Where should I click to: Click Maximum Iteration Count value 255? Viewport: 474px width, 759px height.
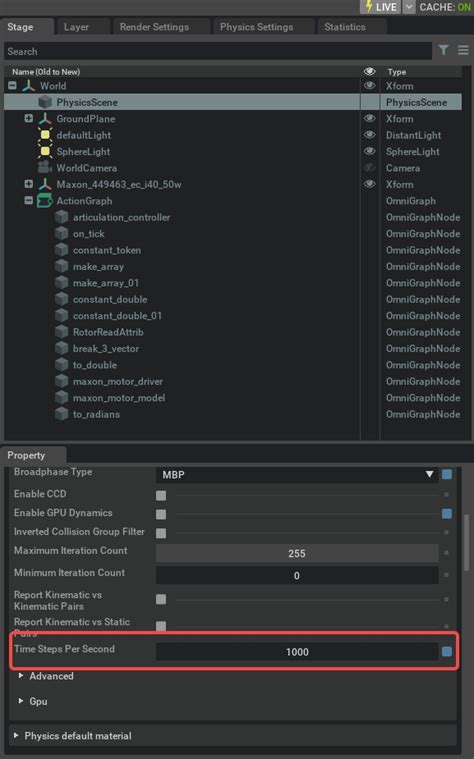coord(297,553)
